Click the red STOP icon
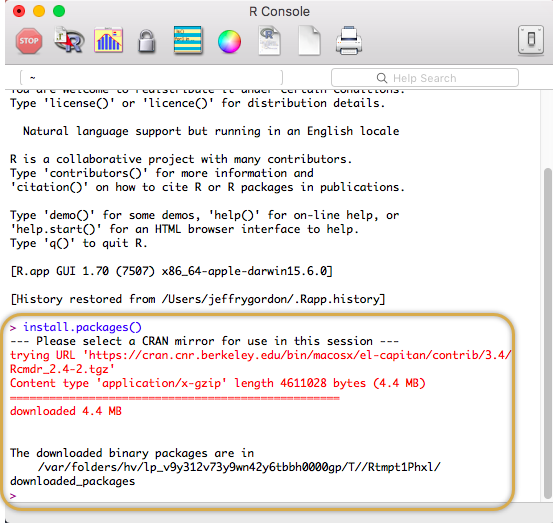The height and width of the screenshot is (523, 553). coord(29,41)
